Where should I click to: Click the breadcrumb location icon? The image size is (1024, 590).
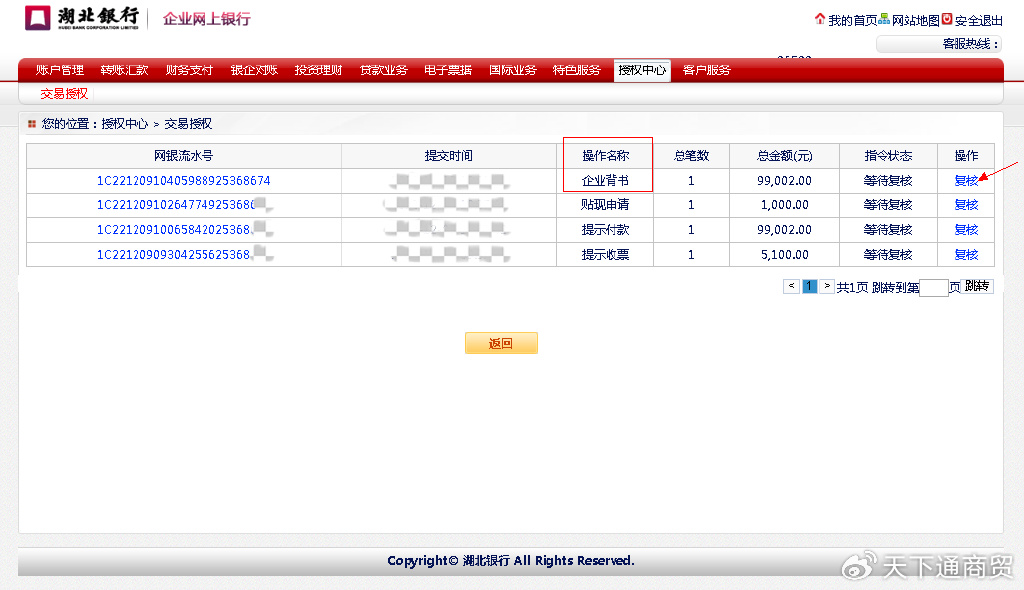click(32, 124)
